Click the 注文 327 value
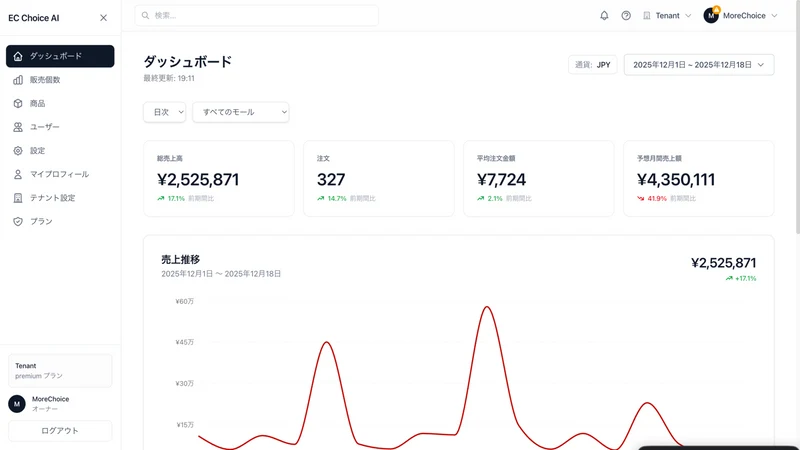Image resolution: width=800 pixels, height=450 pixels. pyautogui.click(x=331, y=180)
